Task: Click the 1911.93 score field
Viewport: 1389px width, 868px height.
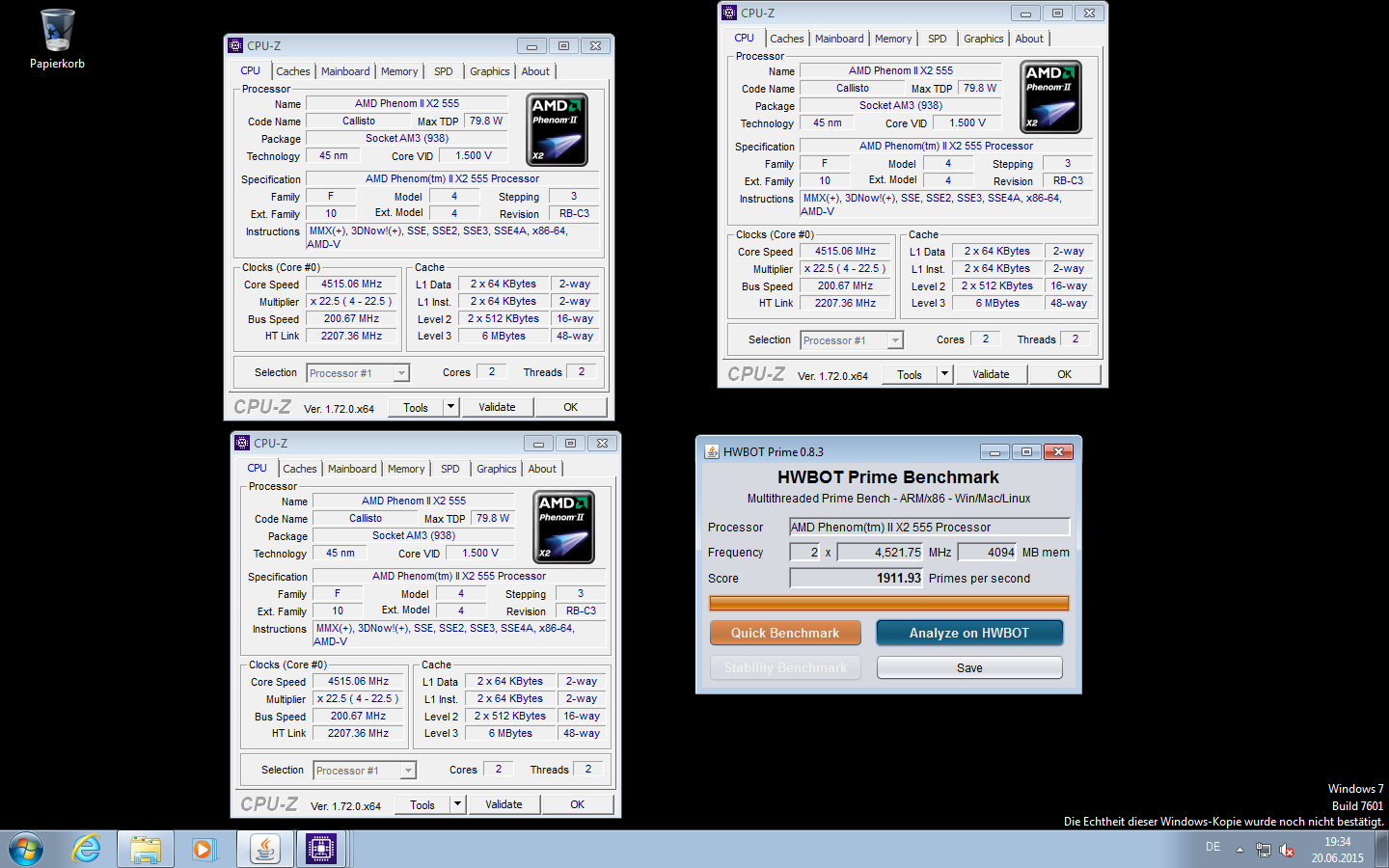Action: click(x=857, y=578)
